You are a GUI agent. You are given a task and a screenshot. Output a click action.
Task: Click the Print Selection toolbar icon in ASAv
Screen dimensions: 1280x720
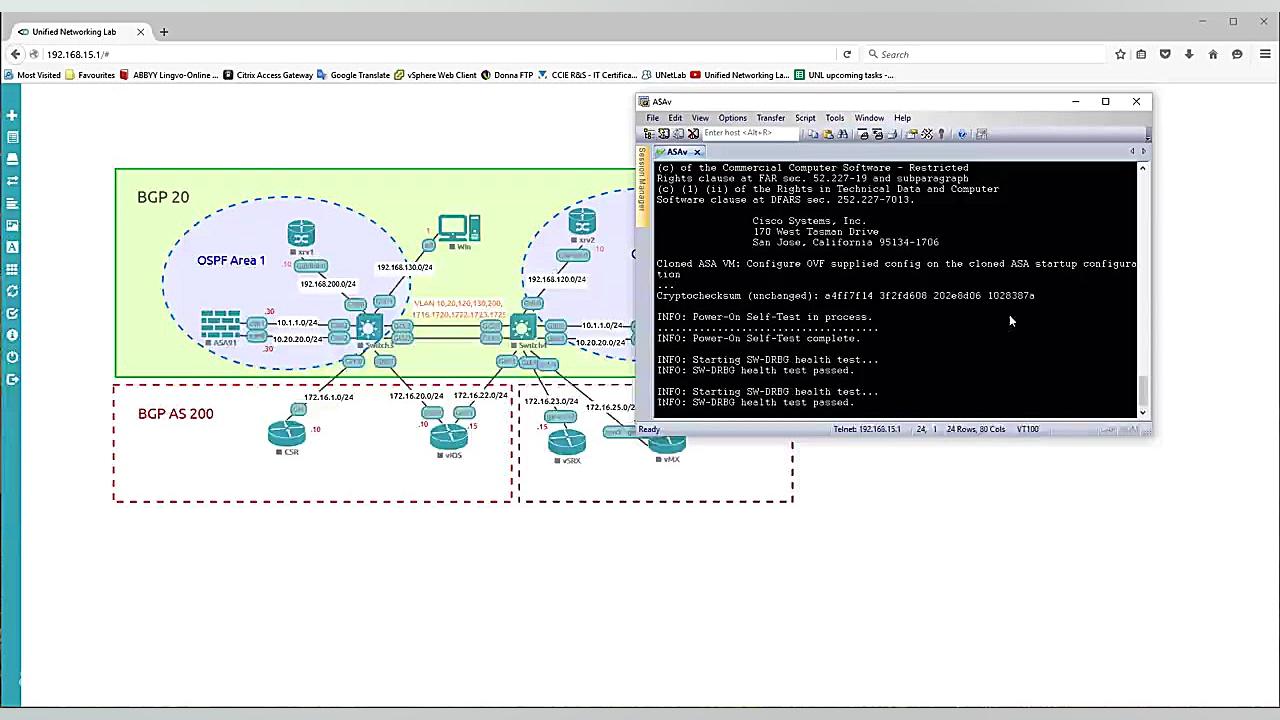878,133
